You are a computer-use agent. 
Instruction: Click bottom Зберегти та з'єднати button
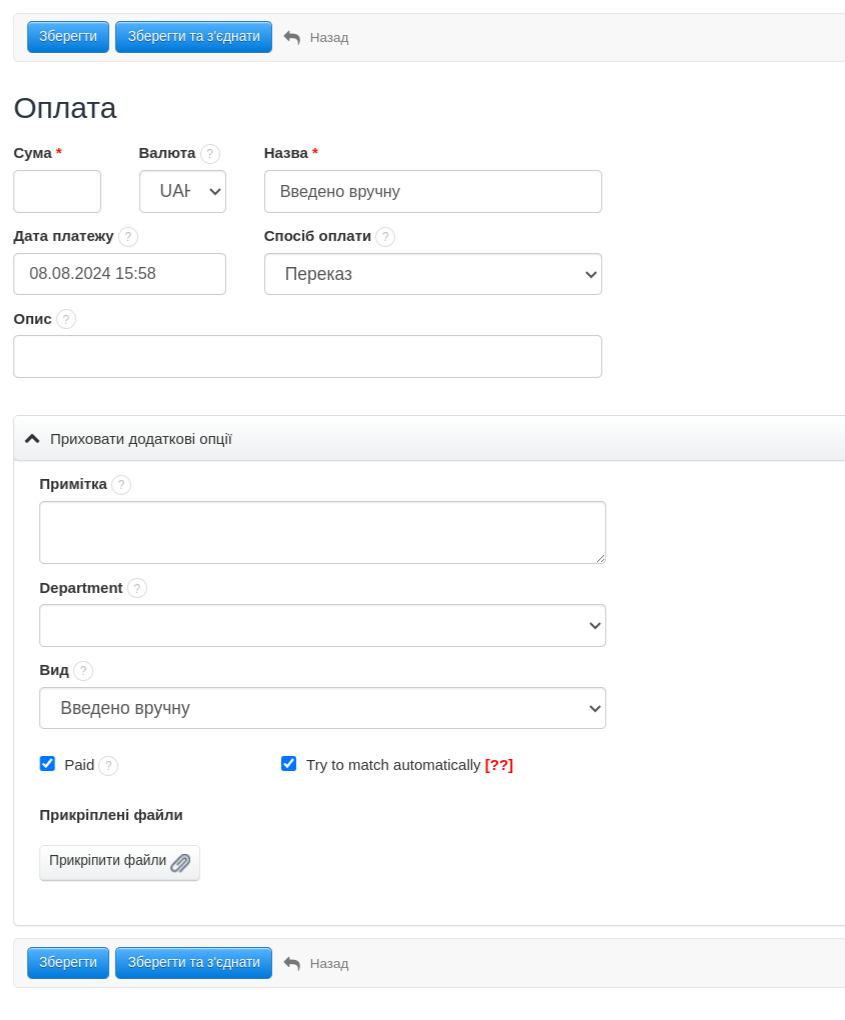pyautogui.click(x=193, y=963)
